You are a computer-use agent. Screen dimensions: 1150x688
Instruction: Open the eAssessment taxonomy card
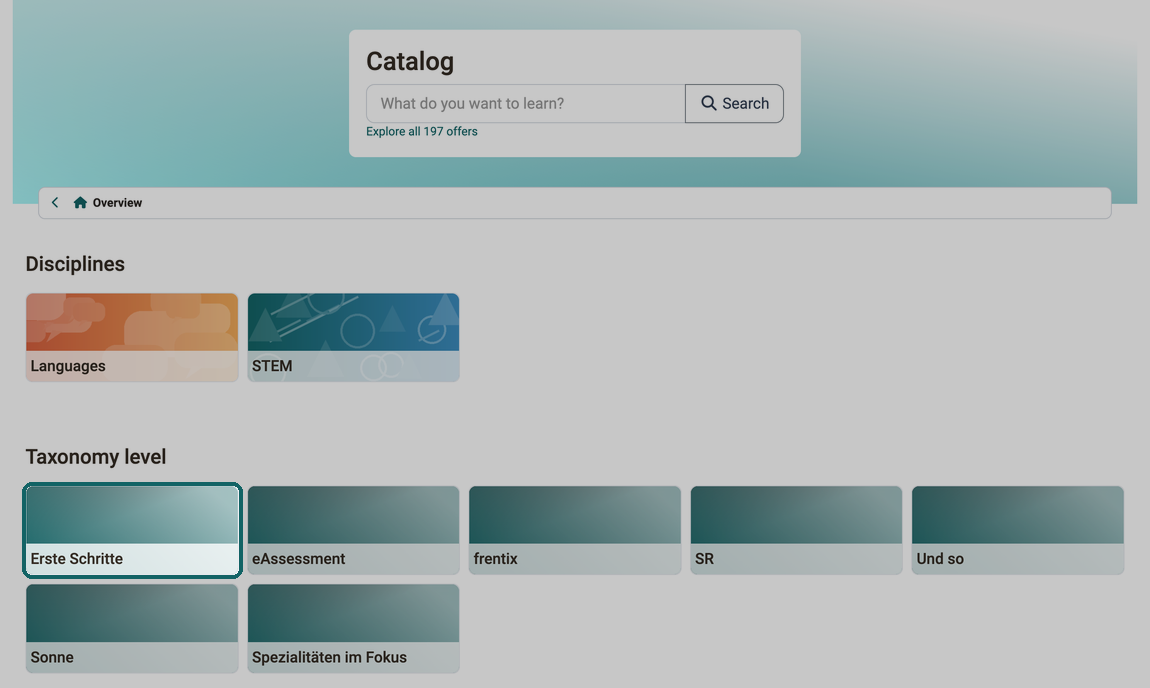354,530
